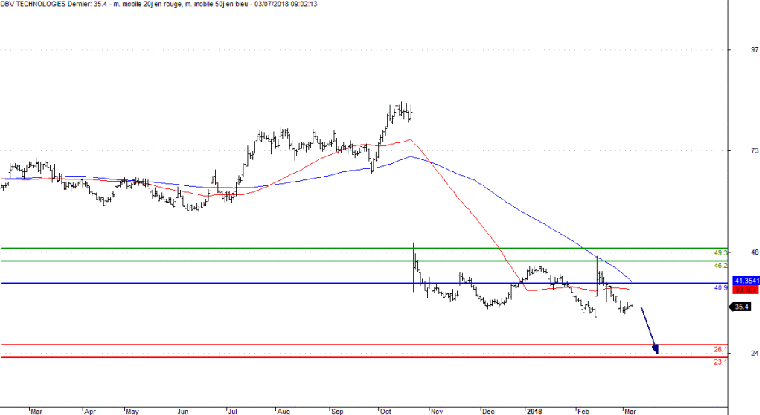Click the black 35.4 last price tag
This screenshot has height=415, width=760.
point(741,307)
